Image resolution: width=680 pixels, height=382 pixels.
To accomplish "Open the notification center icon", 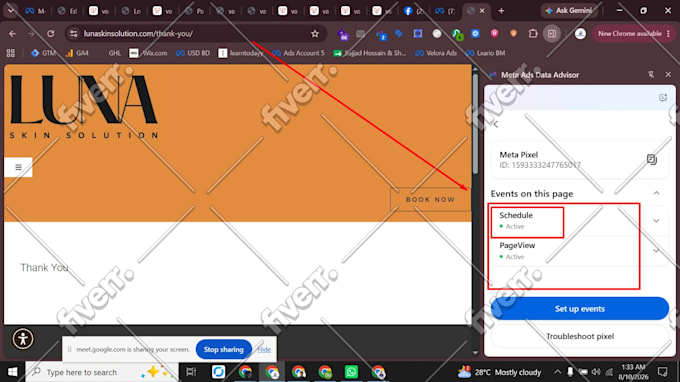I will coord(662,372).
